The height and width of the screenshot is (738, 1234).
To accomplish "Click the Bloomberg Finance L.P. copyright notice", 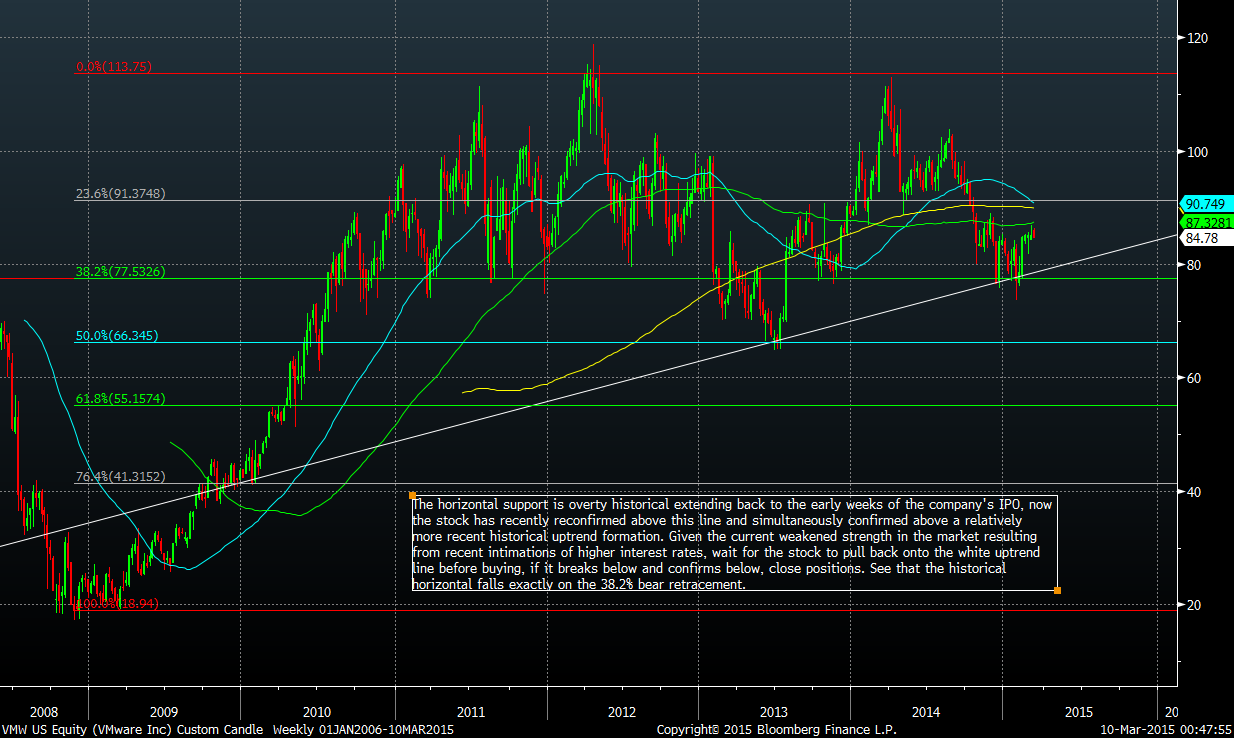I will tap(777, 730).
